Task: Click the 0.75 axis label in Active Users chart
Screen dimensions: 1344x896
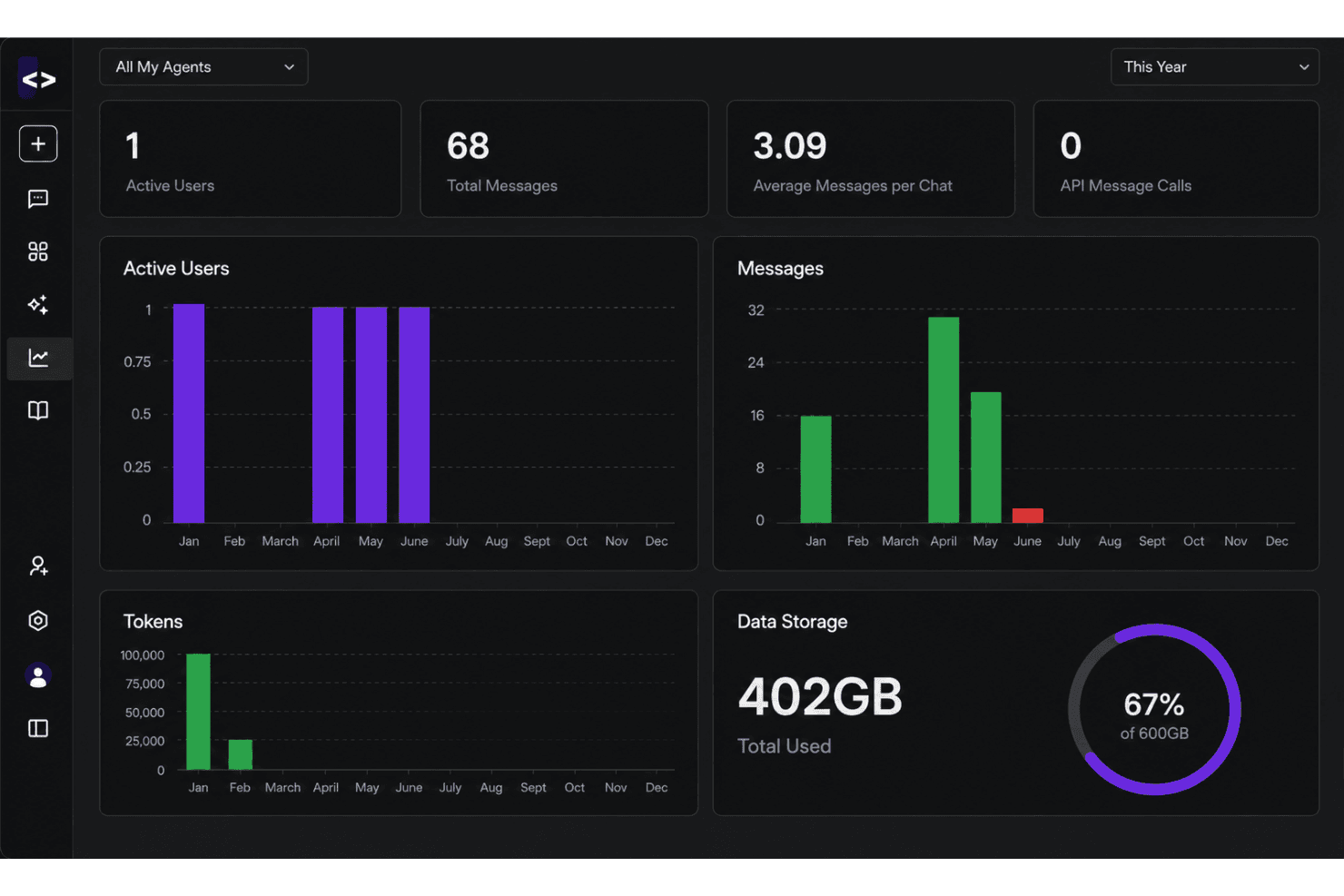Action: point(137,362)
